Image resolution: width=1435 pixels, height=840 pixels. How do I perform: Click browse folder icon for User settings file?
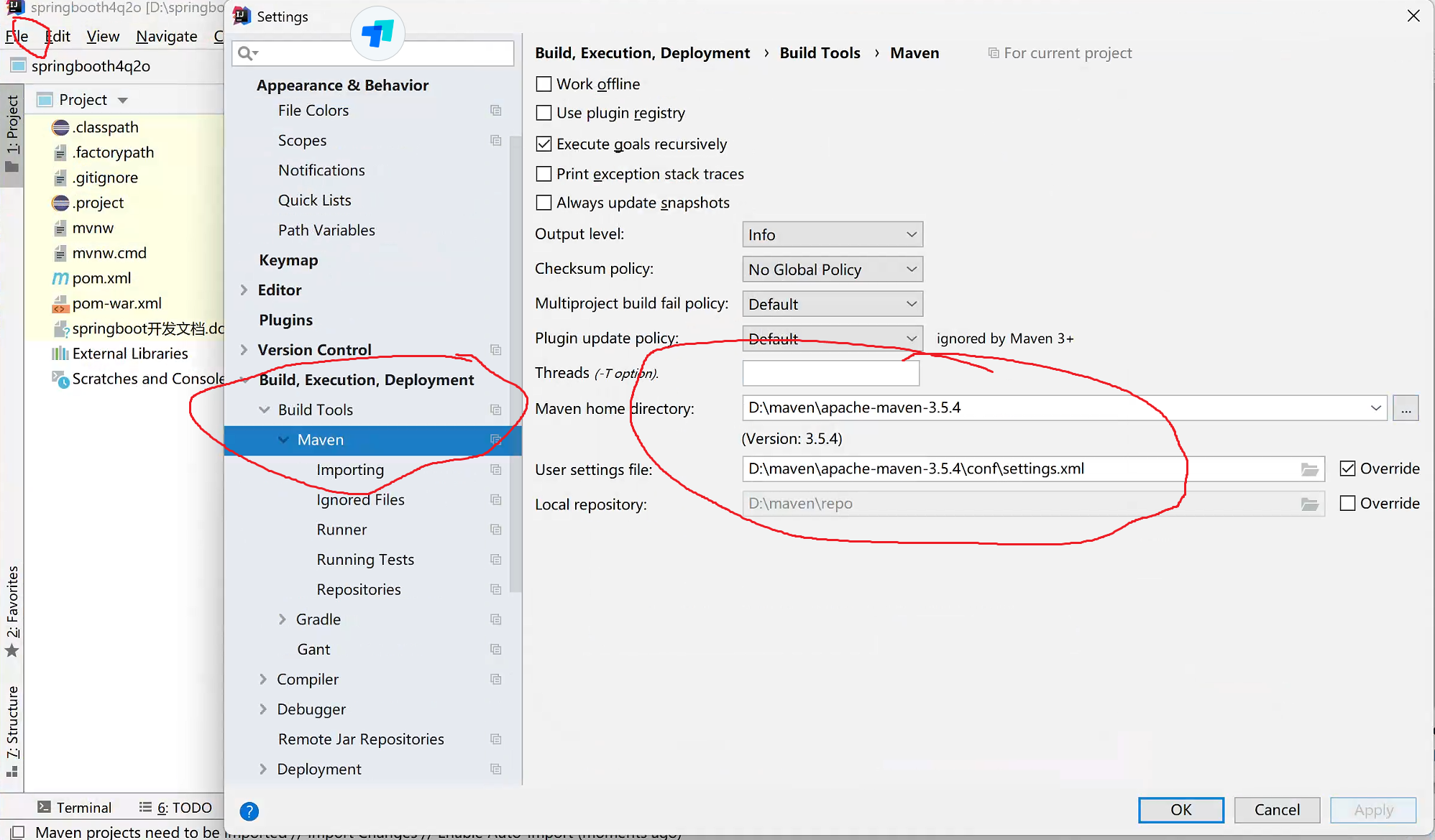[x=1309, y=469]
